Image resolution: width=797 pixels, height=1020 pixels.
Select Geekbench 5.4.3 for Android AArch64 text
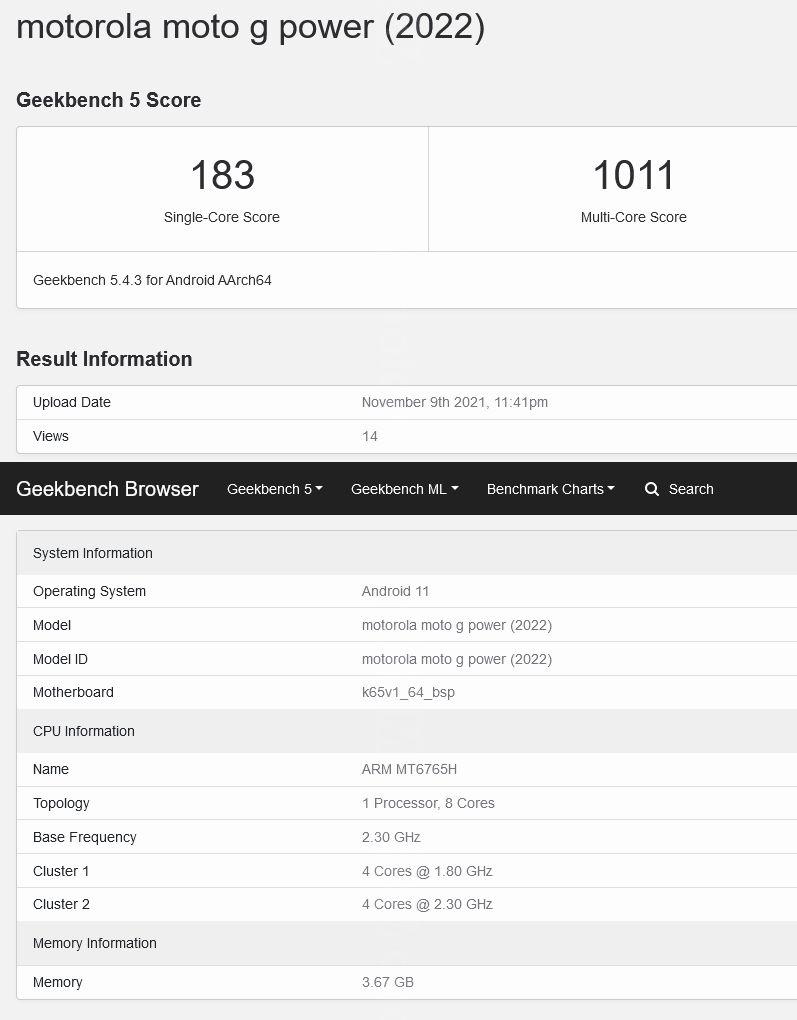tap(152, 280)
